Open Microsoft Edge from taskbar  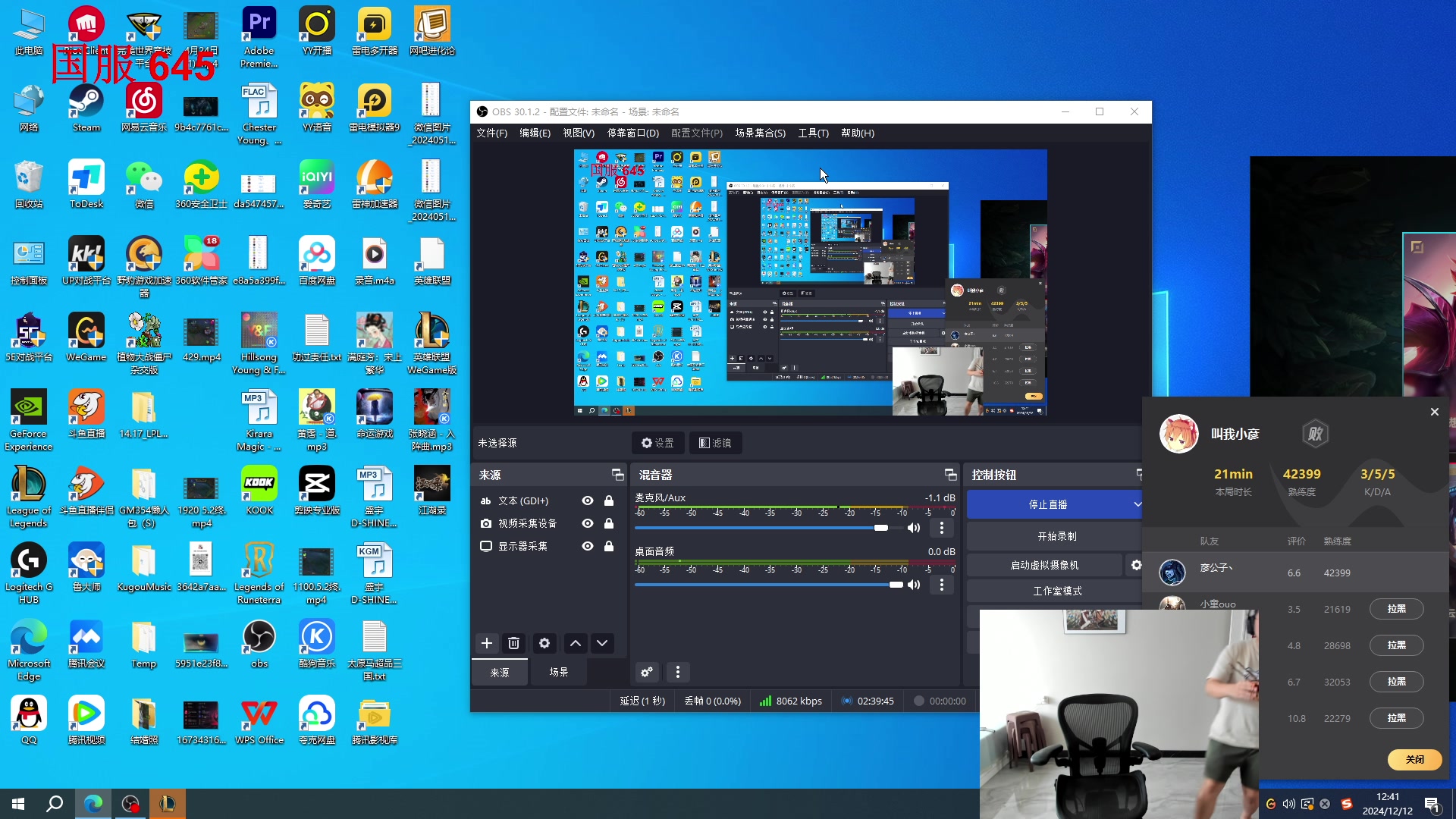(x=93, y=804)
